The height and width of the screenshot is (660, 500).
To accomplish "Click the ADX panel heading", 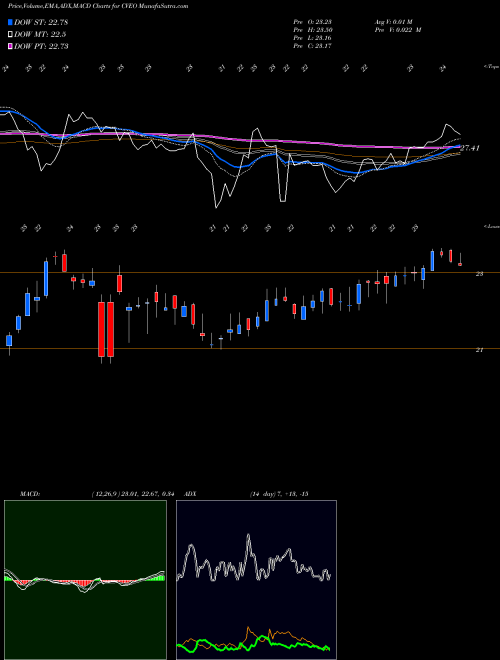I will point(190,493).
